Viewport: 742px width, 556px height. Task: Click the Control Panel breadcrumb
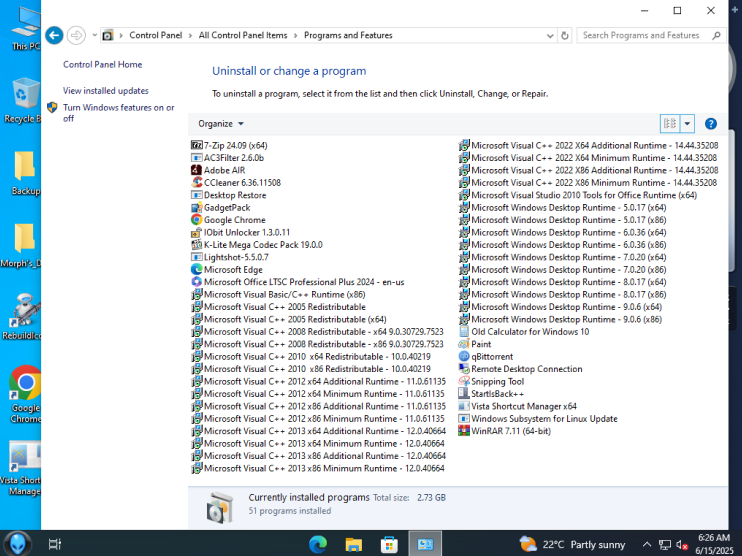(156, 35)
